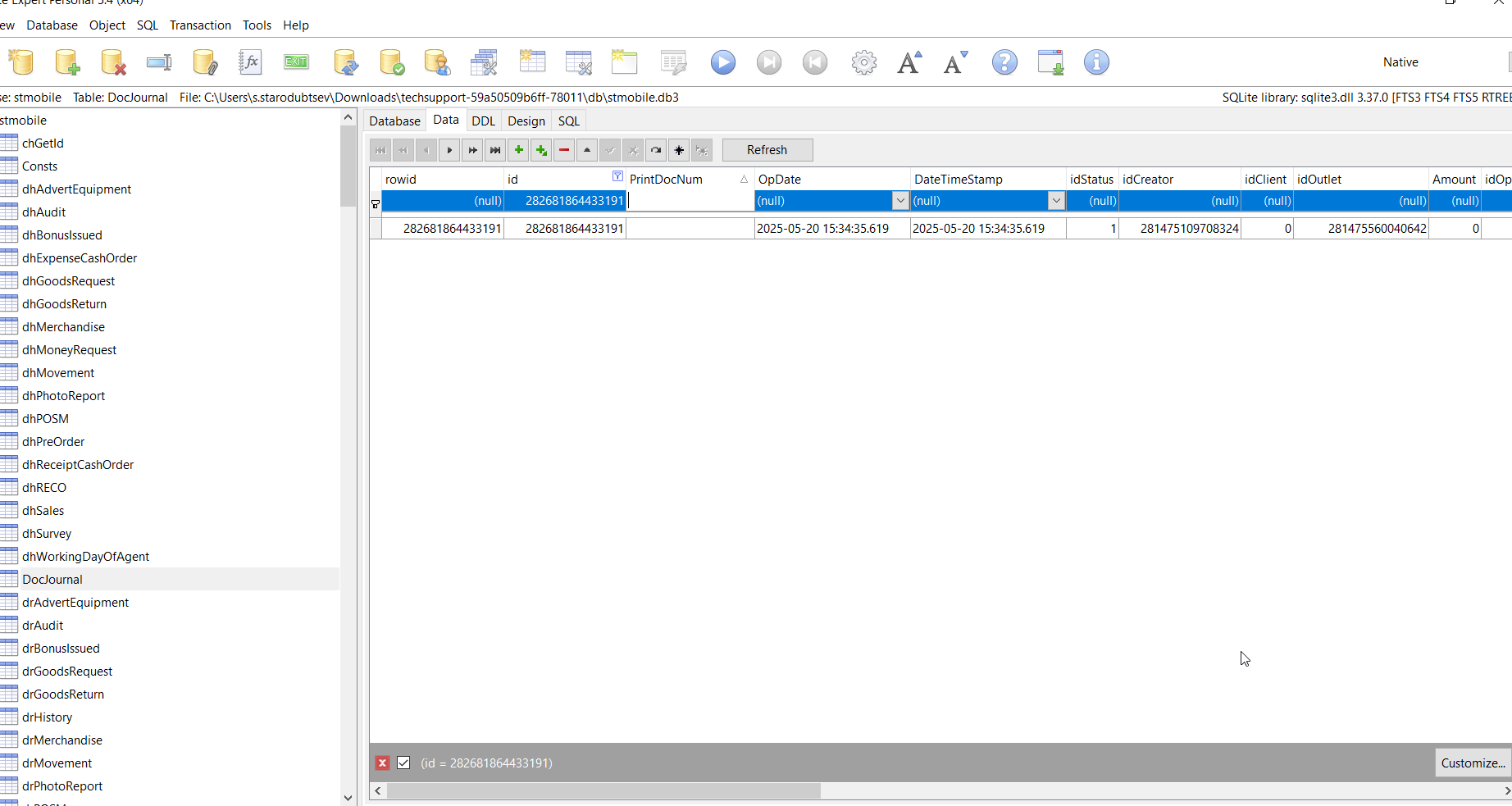Remove the filter with red X button
Viewport: 1512px width, 806px height.
click(382, 763)
